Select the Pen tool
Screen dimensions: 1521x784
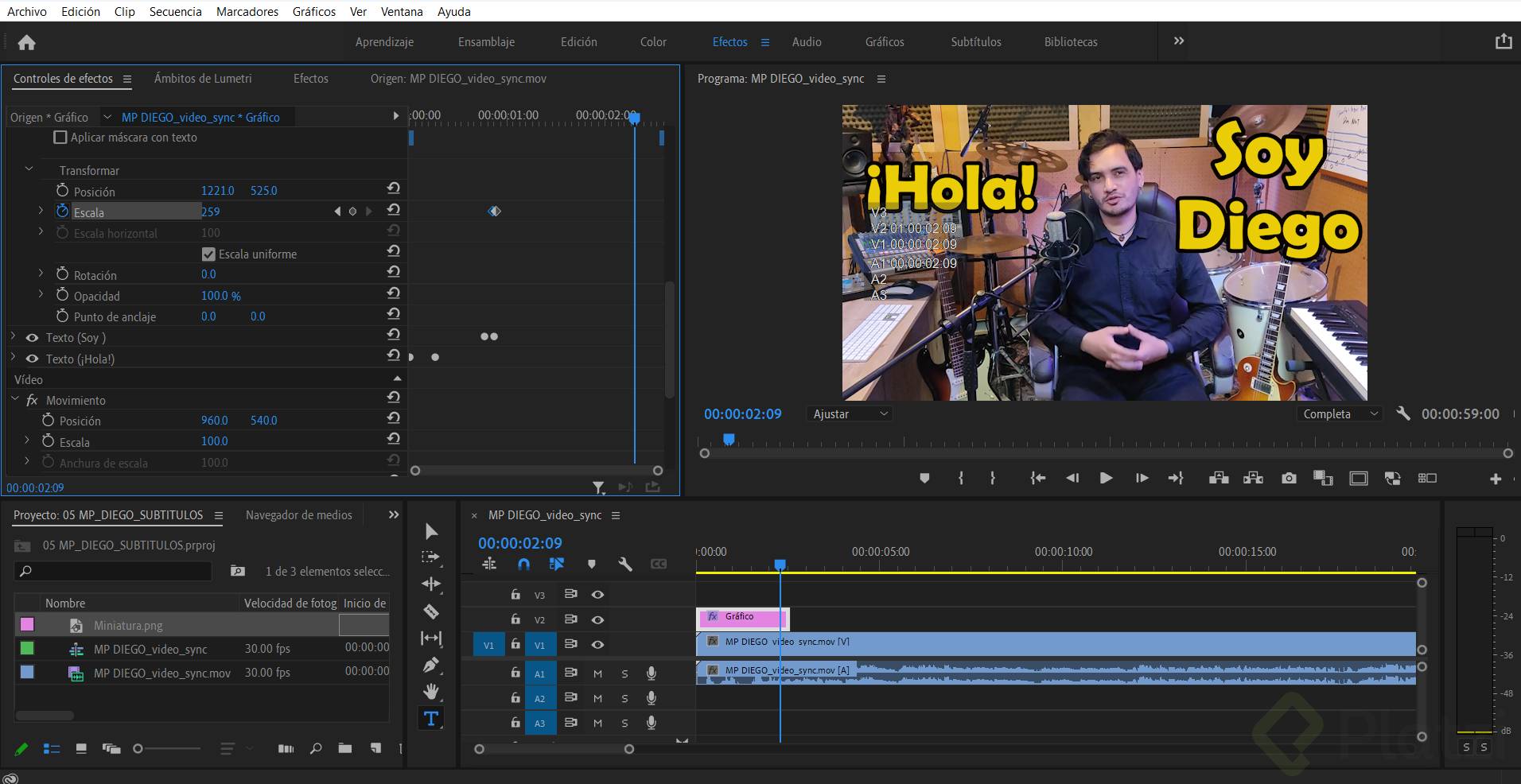click(431, 665)
